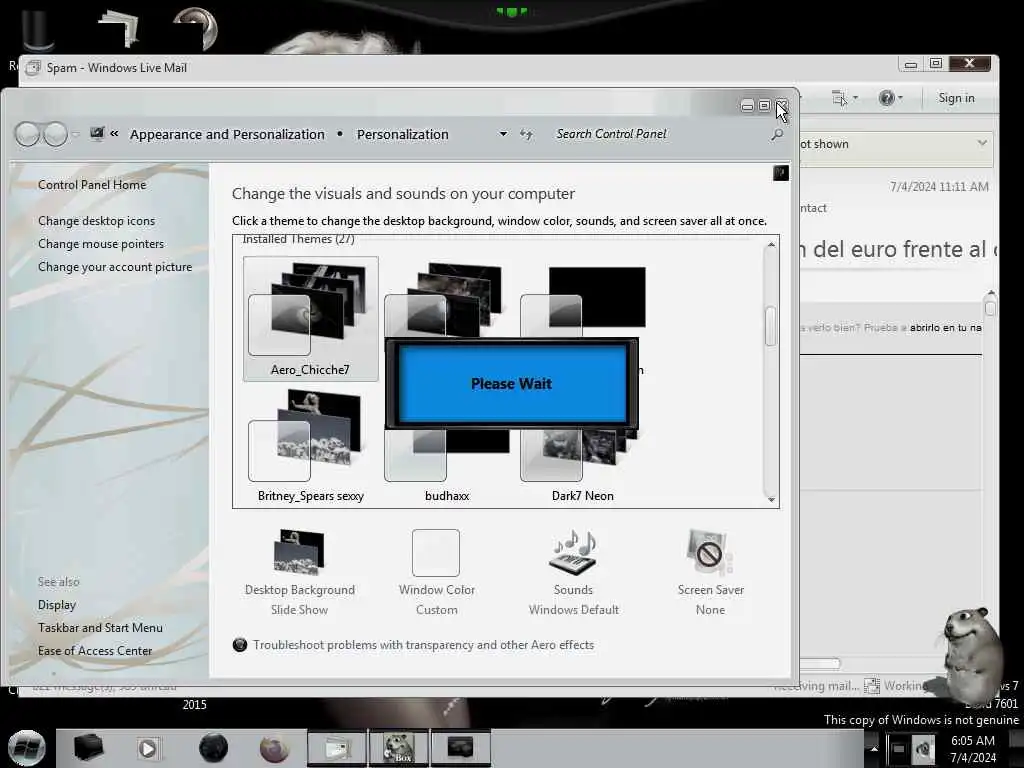The height and width of the screenshot is (768, 1024).
Task: Open Change mouse pointers link
Action: pos(101,244)
